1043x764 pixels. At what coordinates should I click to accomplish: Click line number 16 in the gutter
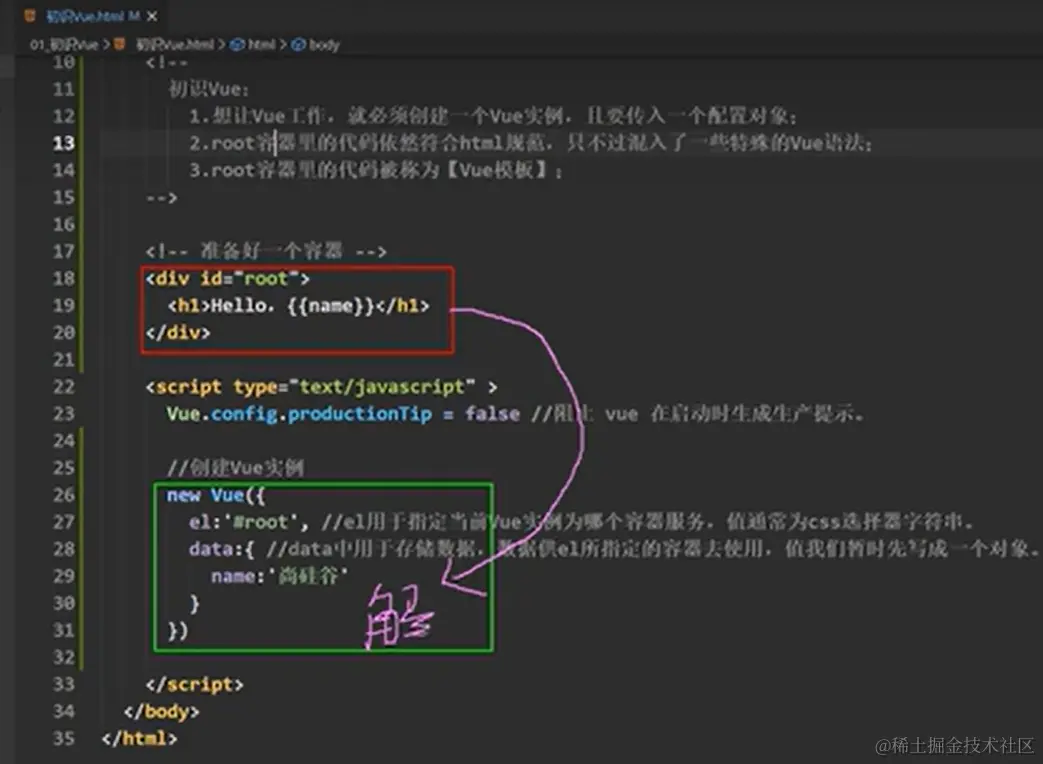point(64,224)
